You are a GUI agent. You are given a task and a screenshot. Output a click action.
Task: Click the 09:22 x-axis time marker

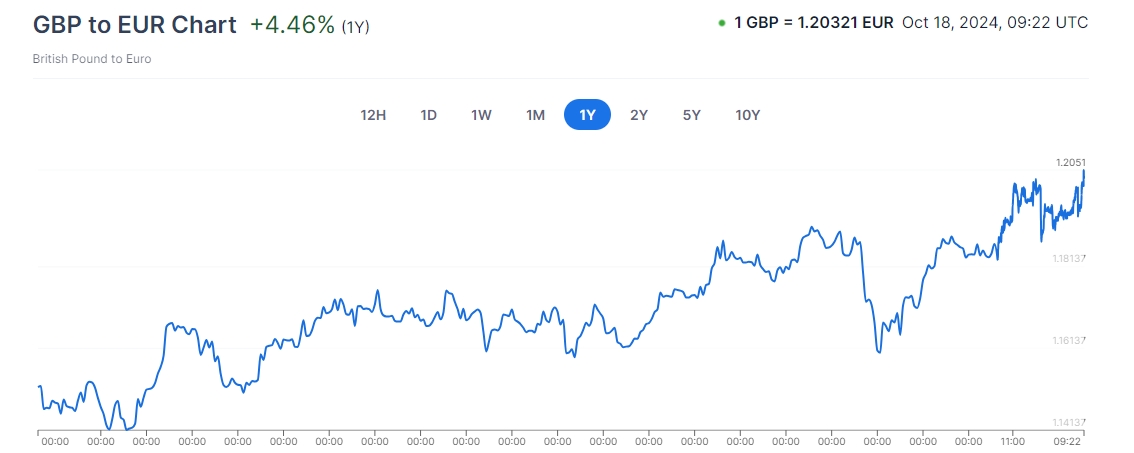[x=1068, y=440]
